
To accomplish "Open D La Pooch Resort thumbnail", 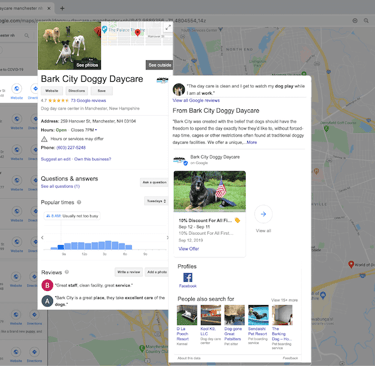I will pyautogui.click(x=187, y=315).
